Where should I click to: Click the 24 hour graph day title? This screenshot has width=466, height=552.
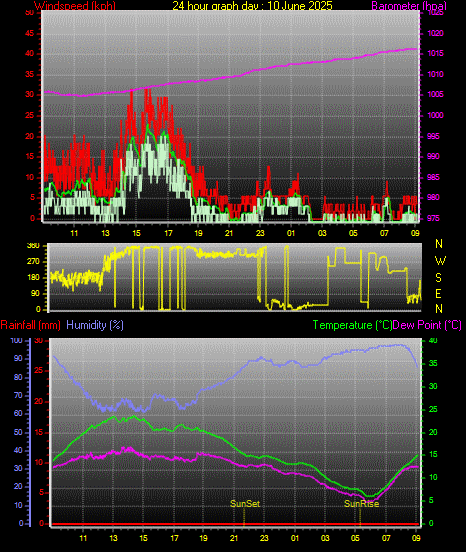252,6
